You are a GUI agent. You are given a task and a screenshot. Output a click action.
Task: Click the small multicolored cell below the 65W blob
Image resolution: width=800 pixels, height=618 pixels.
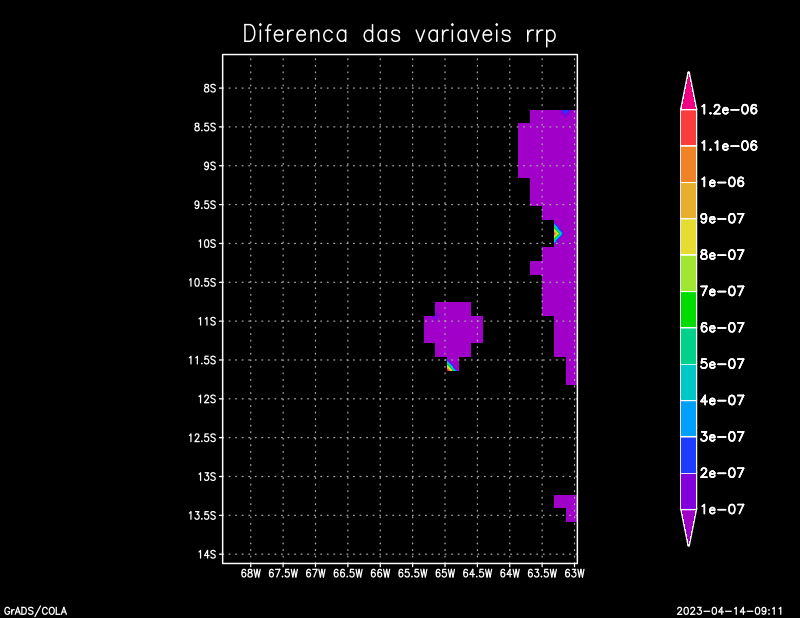(x=453, y=366)
